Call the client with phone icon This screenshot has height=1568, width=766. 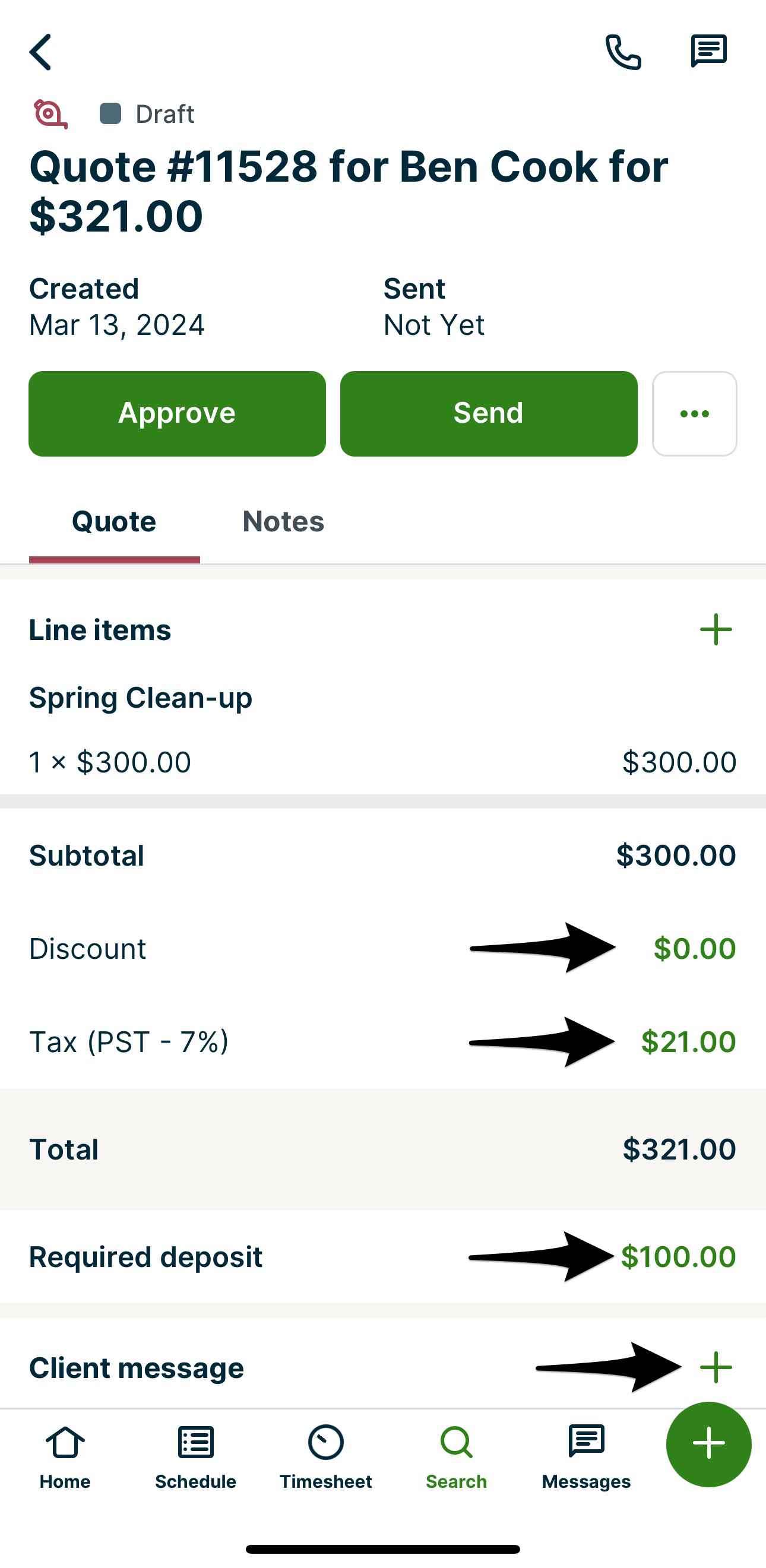pyautogui.click(x=623, y=52)
